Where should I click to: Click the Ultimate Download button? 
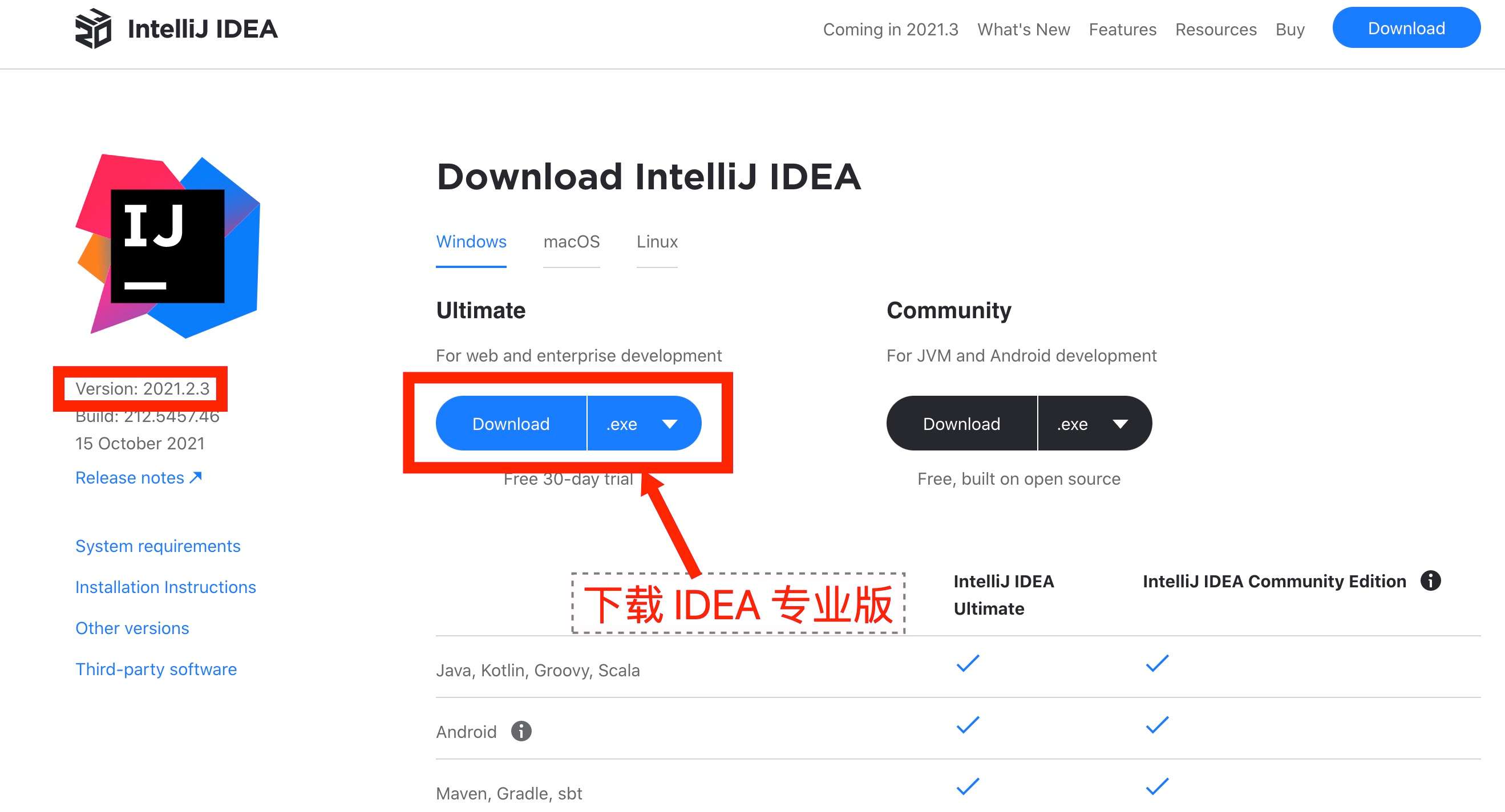510,424
